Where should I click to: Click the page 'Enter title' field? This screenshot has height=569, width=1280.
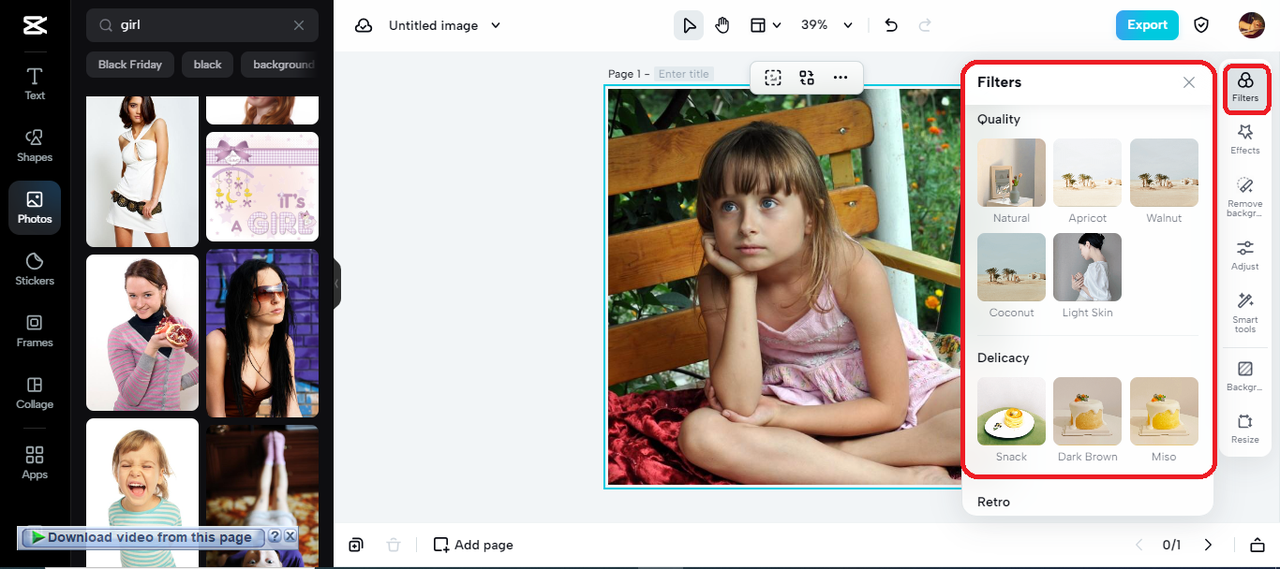(684, 74)
